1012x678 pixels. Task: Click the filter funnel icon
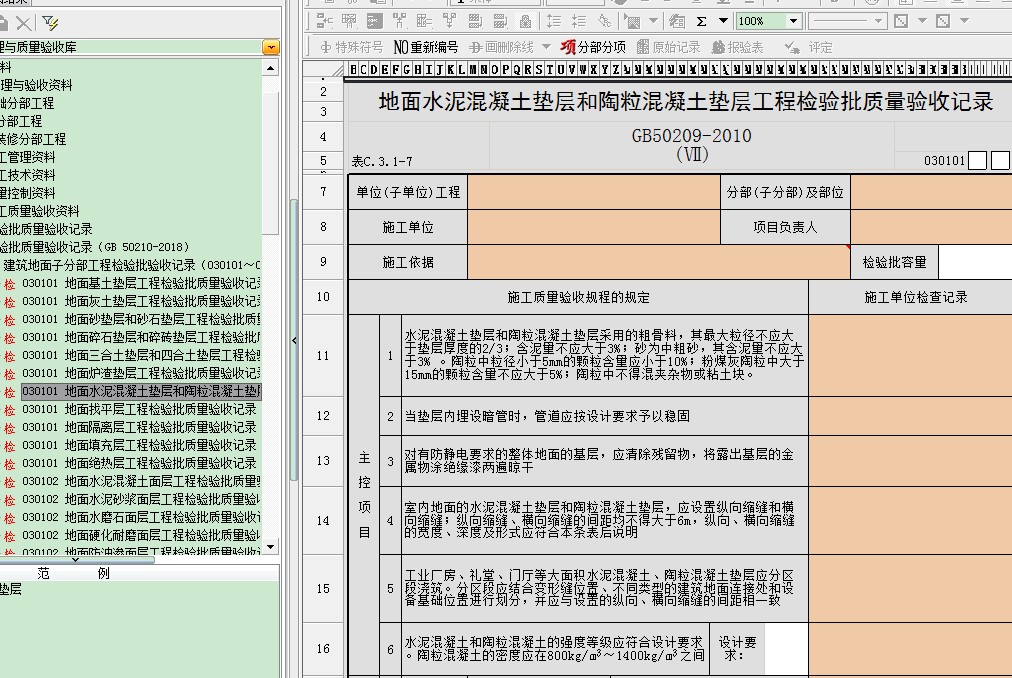[51, 22]
